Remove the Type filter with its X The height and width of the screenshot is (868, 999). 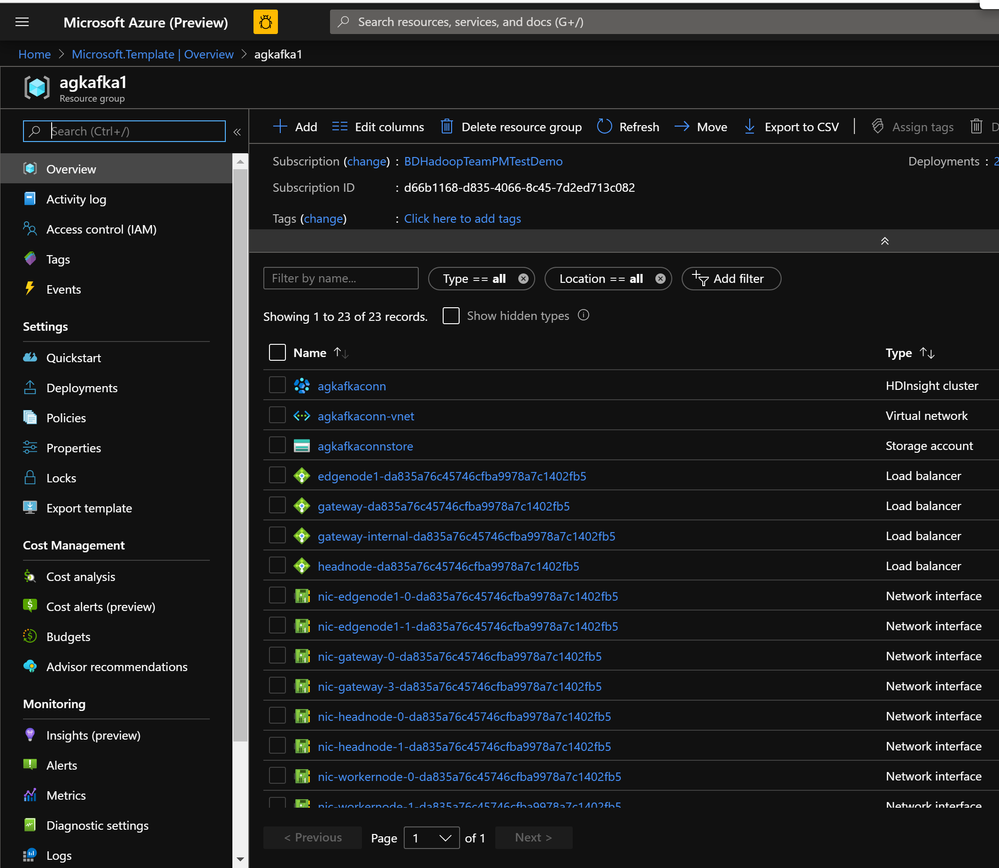coord(523,278)
